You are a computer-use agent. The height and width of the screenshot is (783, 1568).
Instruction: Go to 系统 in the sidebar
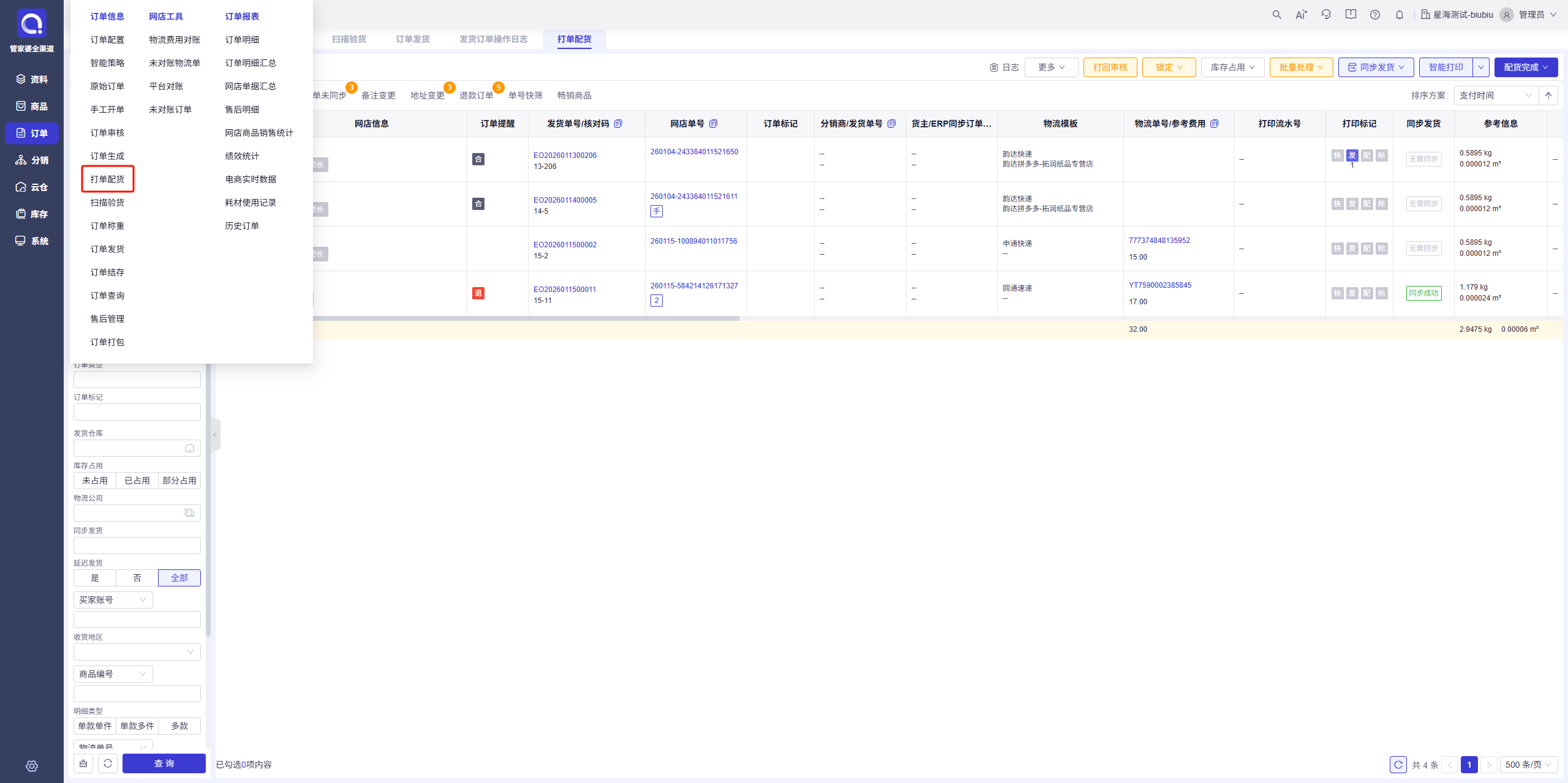point(32,241)
